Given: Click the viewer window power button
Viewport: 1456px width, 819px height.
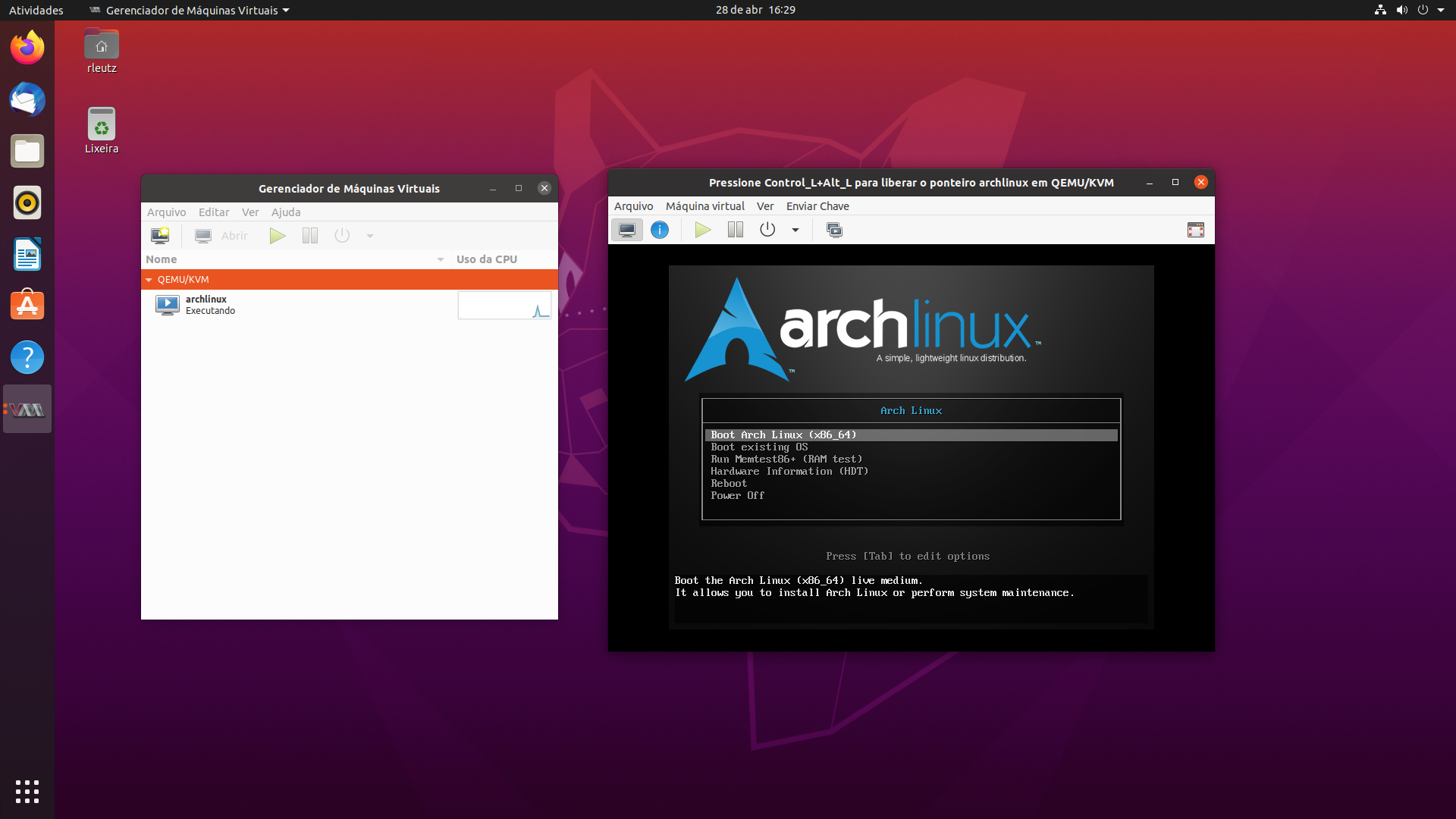Looking at the screenshot, I should pyautogui.click(x=767, y=230).
